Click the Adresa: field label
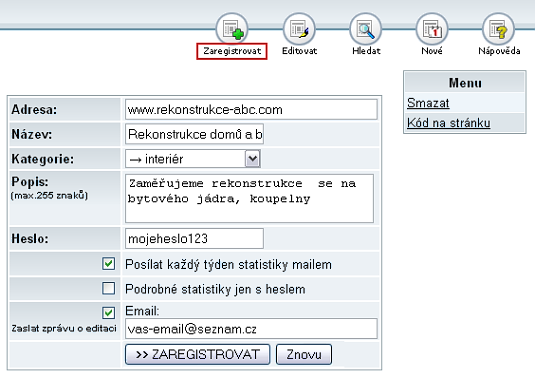Image resolution: width=535 pixels, height=378 pixels. pos(34,110)
